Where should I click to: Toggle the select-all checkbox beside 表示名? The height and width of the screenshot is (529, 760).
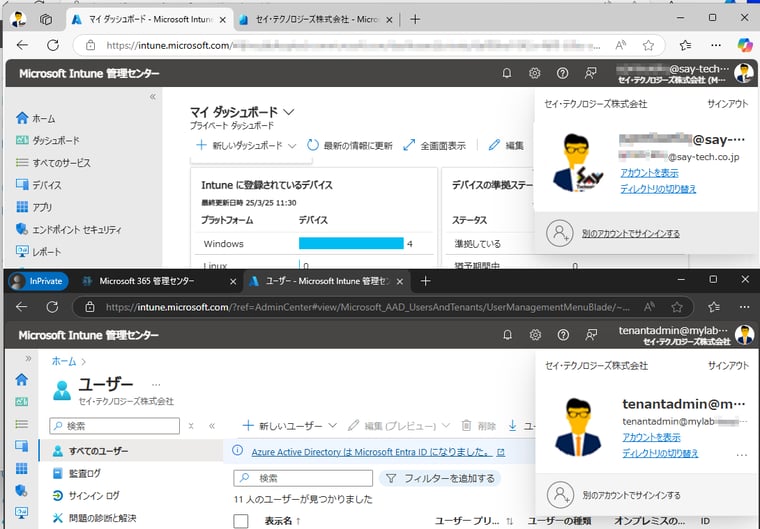(x=241, y=521)
